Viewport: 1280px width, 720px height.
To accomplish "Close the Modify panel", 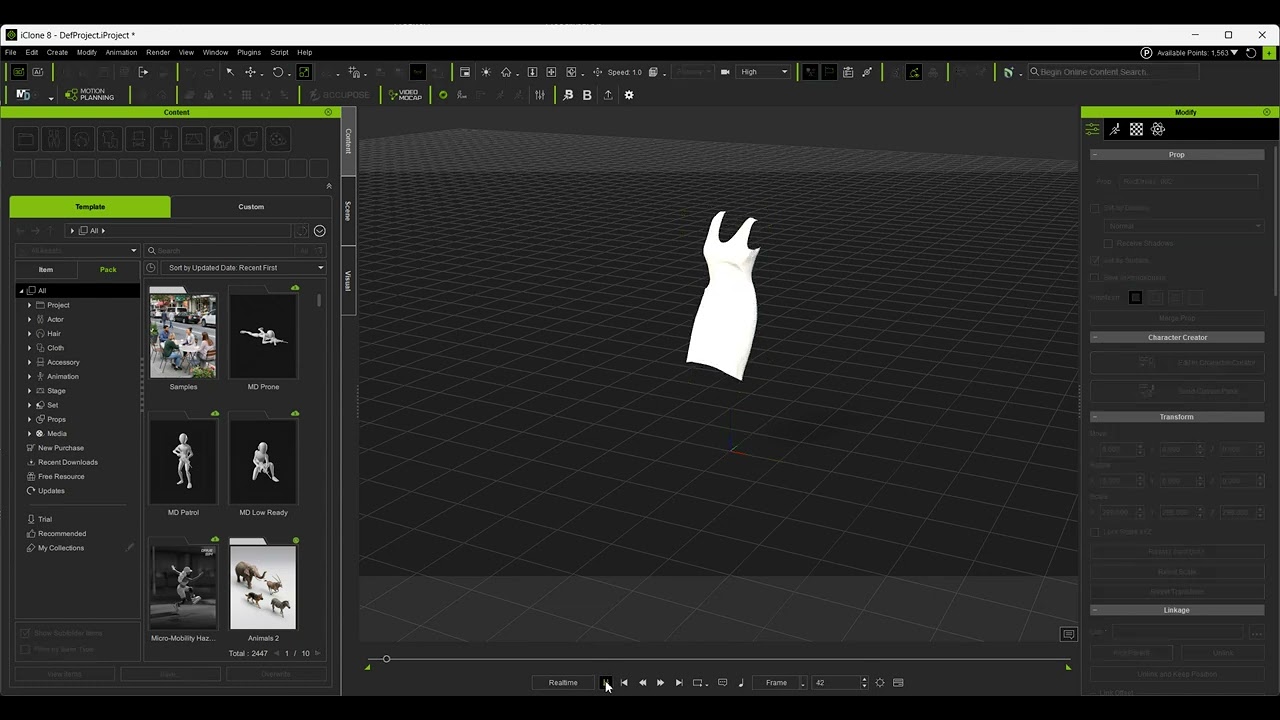I will tap(1267, 112).
